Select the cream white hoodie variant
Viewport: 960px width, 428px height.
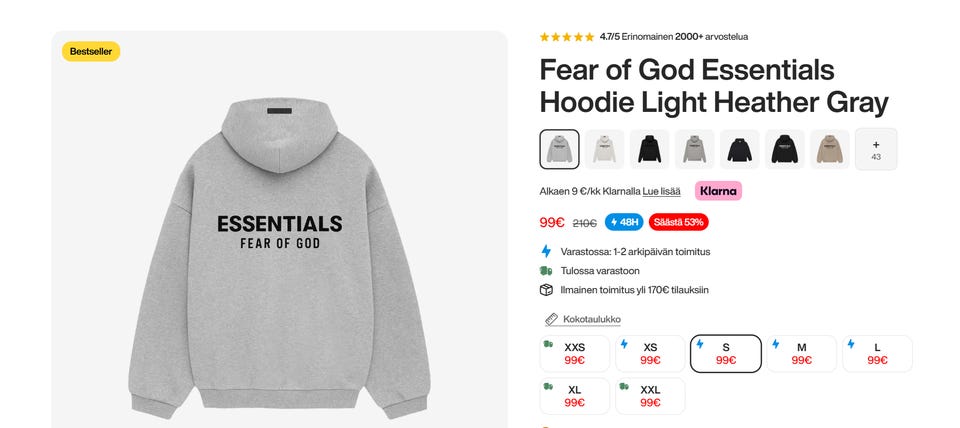[604, 149]
